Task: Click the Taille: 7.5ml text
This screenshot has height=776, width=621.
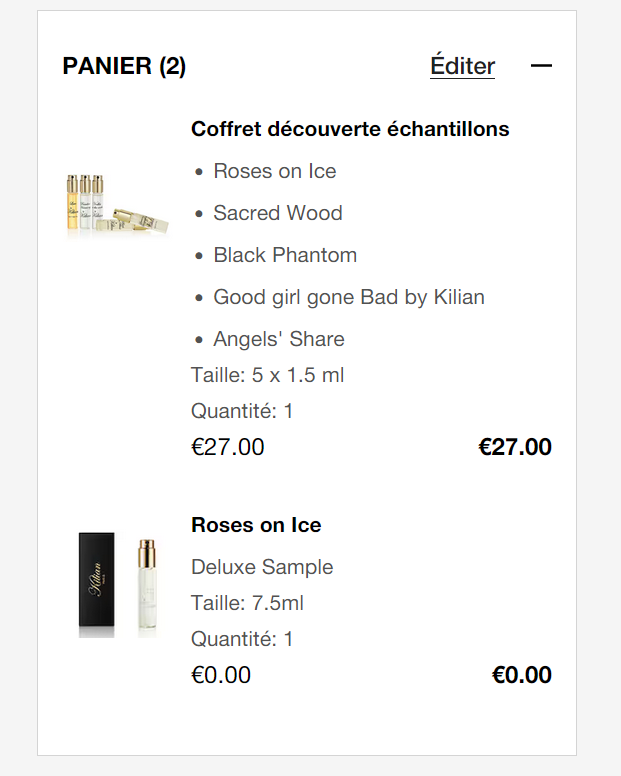Action: pyautogui.click(x=247, y=603)
